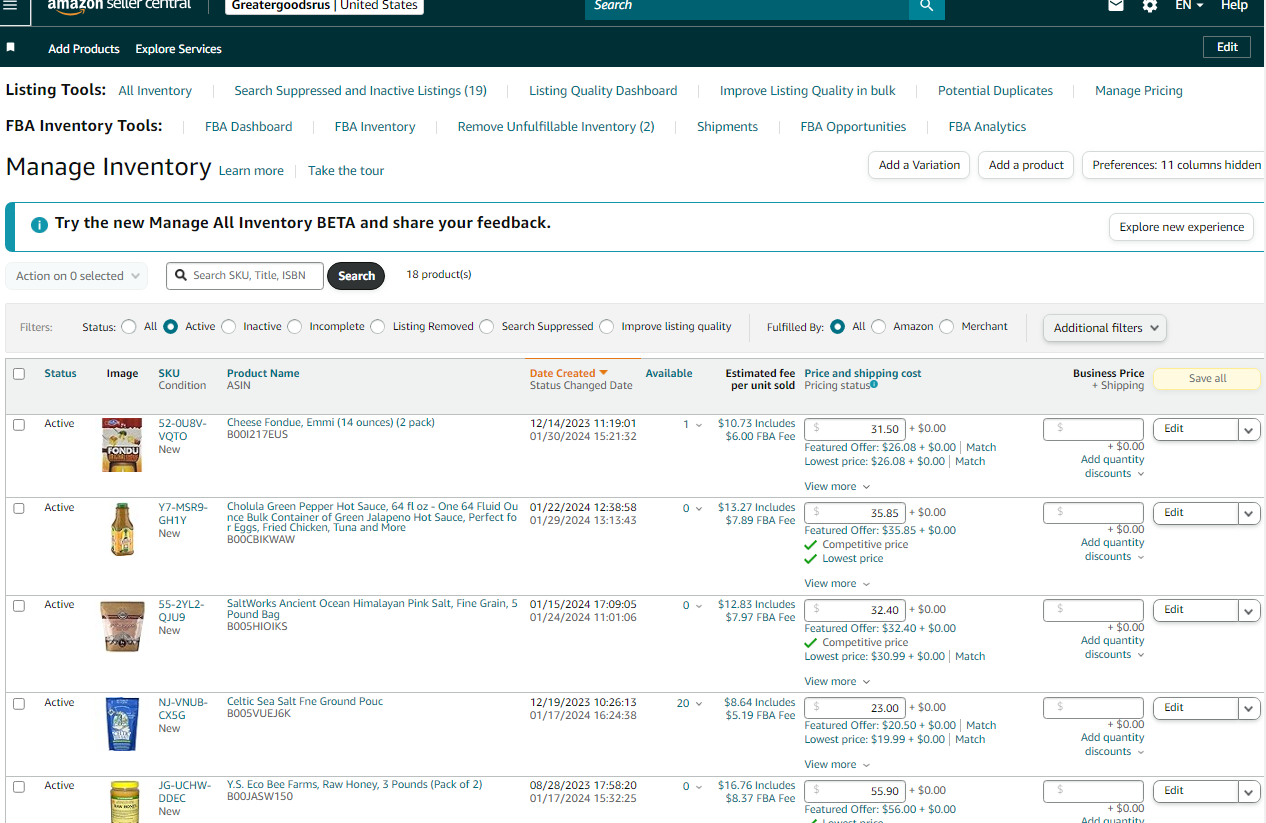Open Shipments under FBA Inventory Tools
Viewport: 1266px width, 823px height.
tap(727, 127)
